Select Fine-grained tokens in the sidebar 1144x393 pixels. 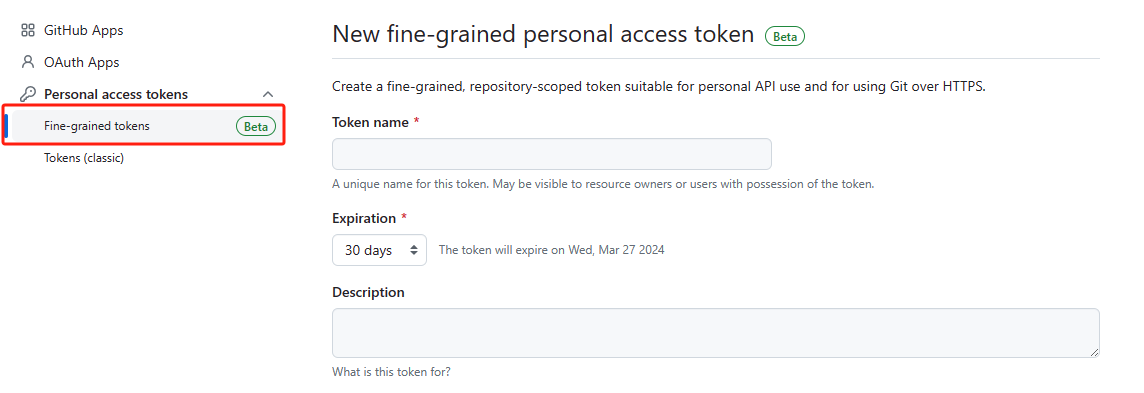[97, 125]
